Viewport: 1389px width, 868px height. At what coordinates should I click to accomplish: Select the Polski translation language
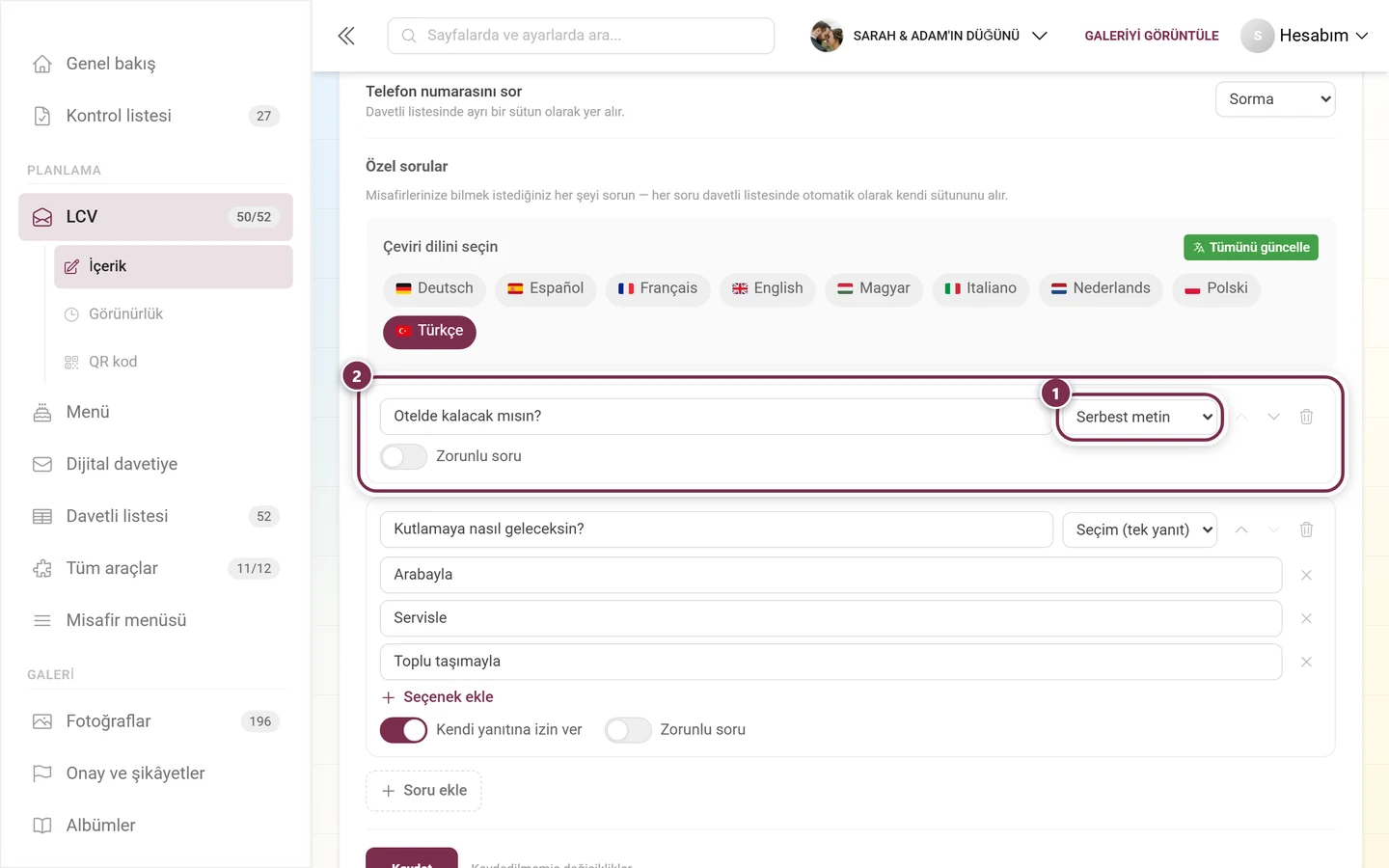tap(1216, 288)
